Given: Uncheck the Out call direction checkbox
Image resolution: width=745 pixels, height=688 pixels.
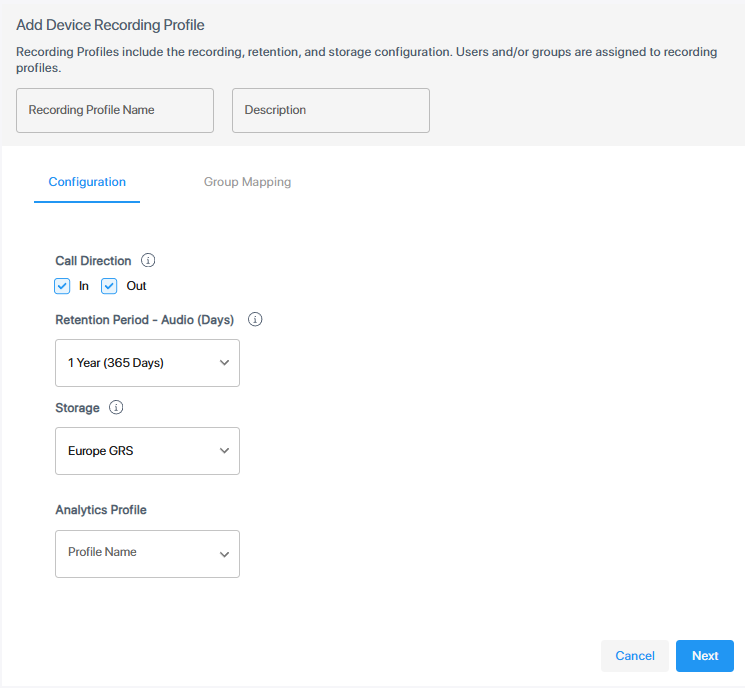Looking at the screenshot, I should [110, 286].
